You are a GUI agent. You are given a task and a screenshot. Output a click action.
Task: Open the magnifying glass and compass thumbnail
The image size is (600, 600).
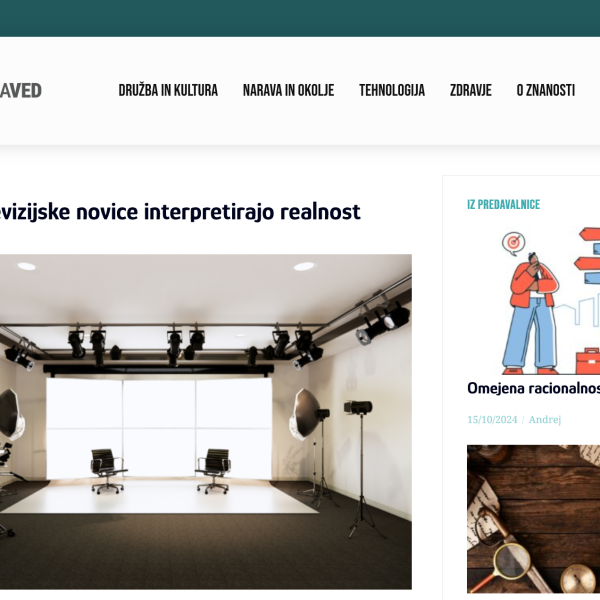coord(533,519)
